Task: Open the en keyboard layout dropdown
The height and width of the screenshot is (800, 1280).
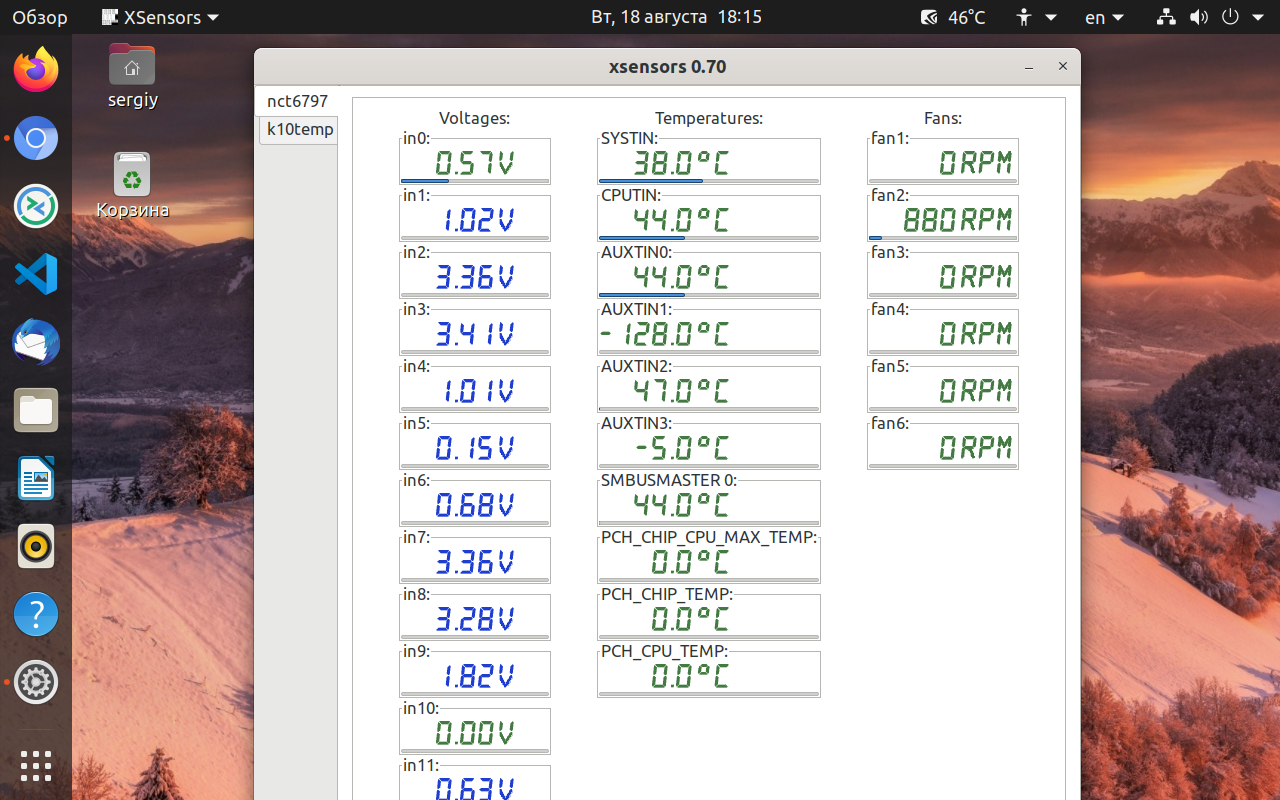Action: (1105, 17)
